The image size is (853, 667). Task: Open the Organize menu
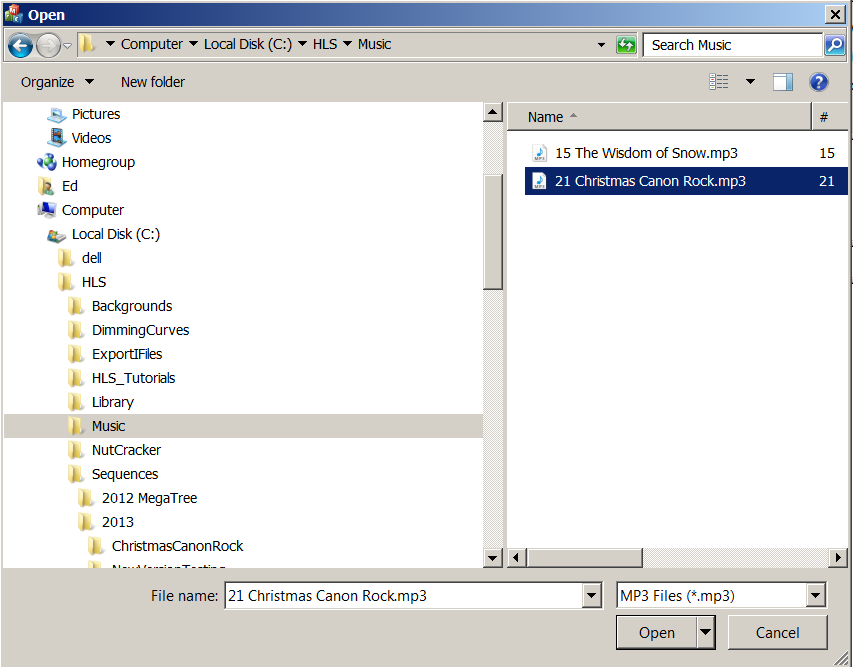pyautogui.click(x=57, y=82)
